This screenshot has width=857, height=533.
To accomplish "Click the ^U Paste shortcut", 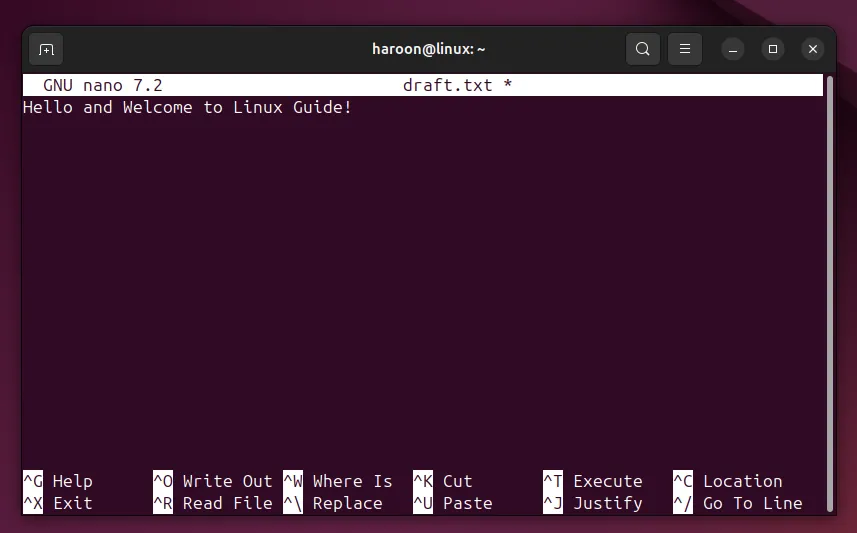I will click(453, 503).
